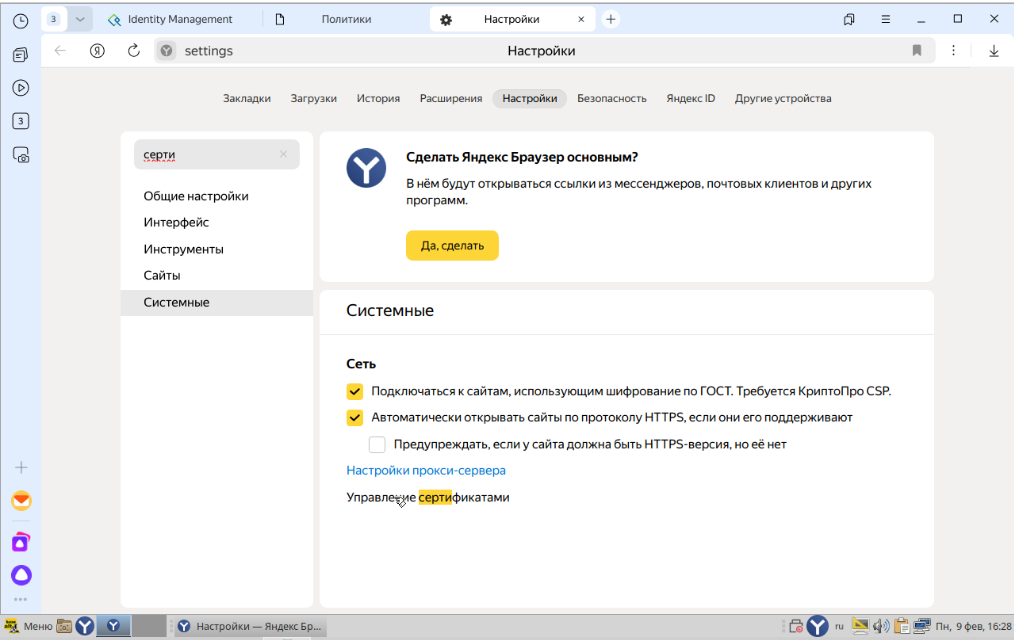Uncheck automatic HTTPS opening checkbox
This screenshot has height=640, width=1014.
coord(355,418)
